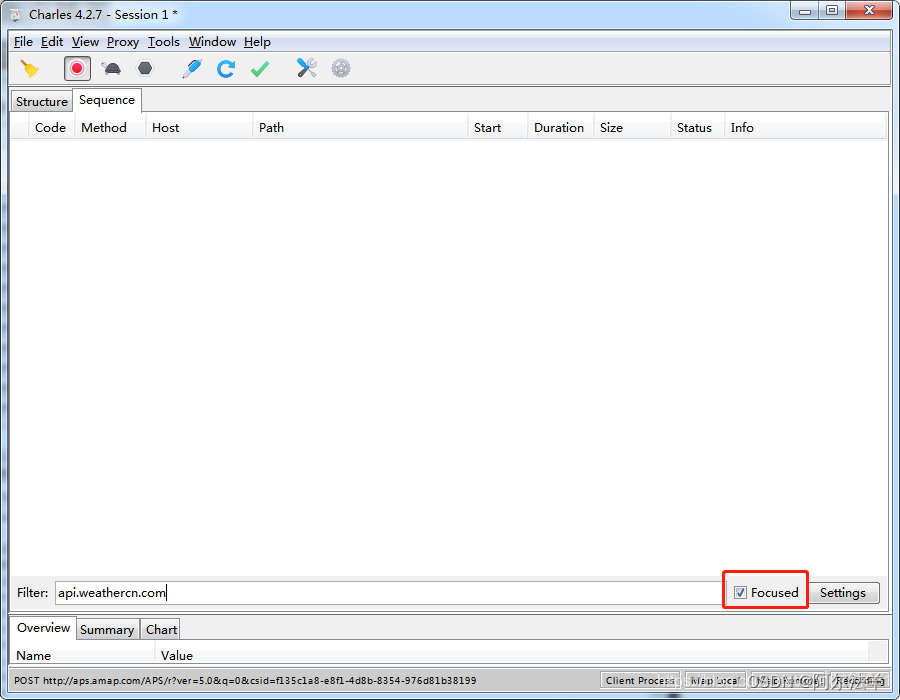Viewport: 900px width, 700px height.
Task: Open the Edit menu
Action: [x=52, y=42]
